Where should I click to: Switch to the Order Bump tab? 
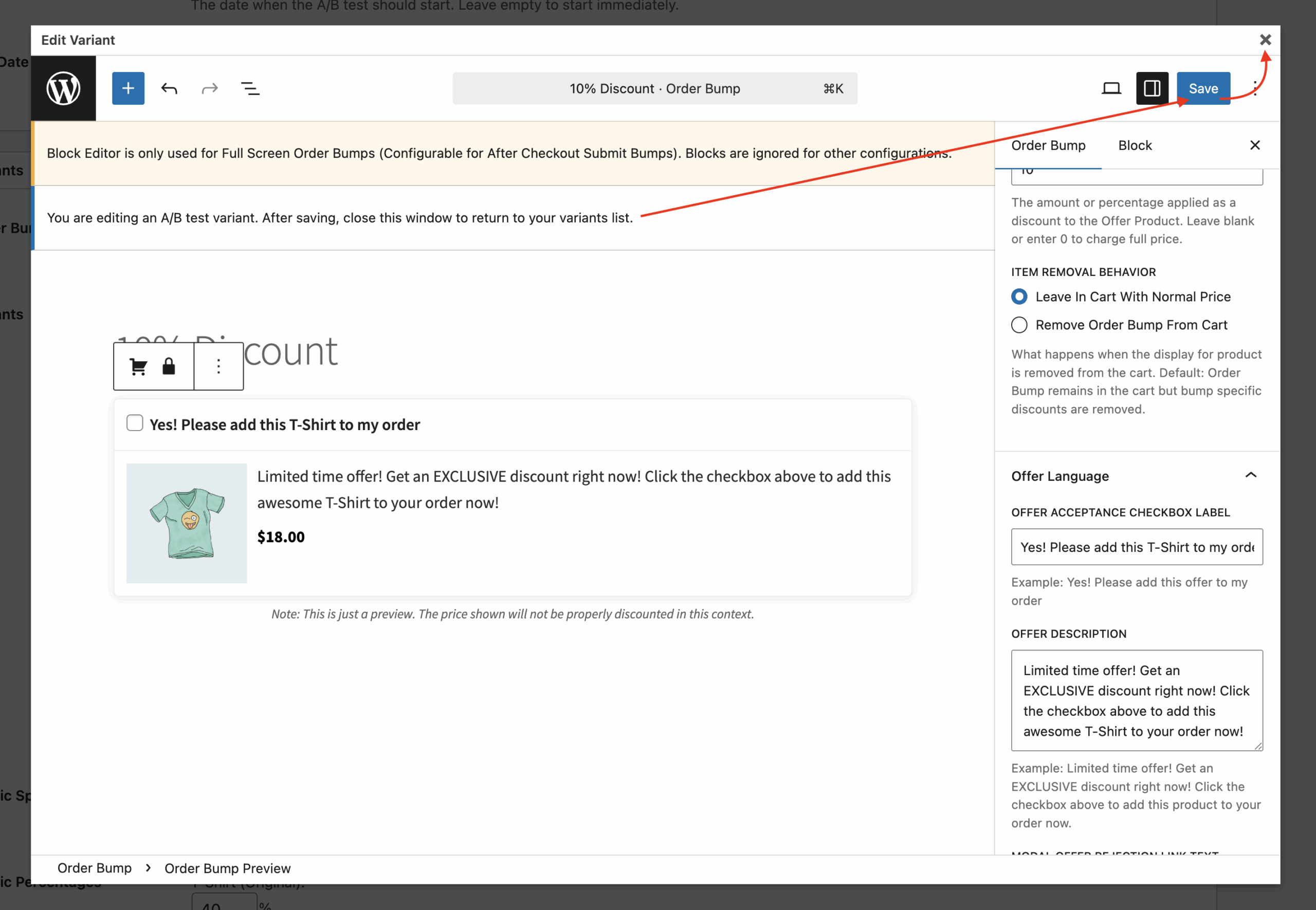1048,145
